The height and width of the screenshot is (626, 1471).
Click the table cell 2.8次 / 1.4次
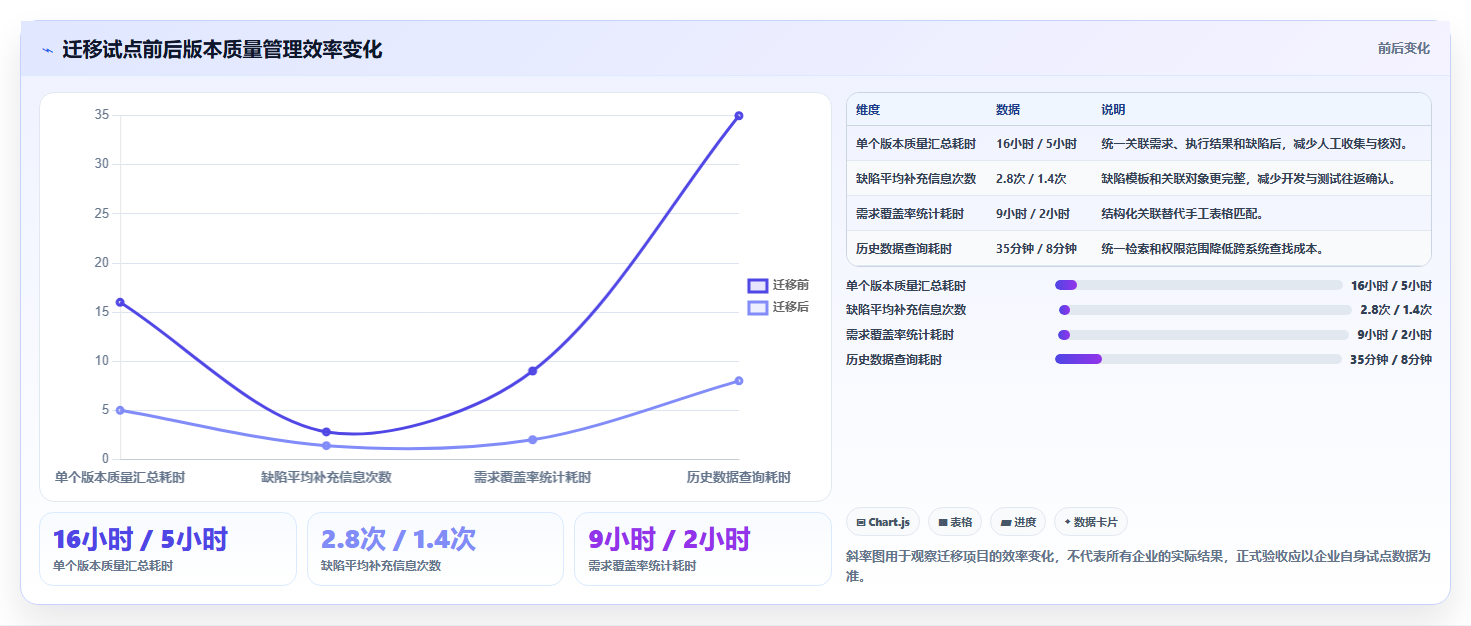point(1031,179)
